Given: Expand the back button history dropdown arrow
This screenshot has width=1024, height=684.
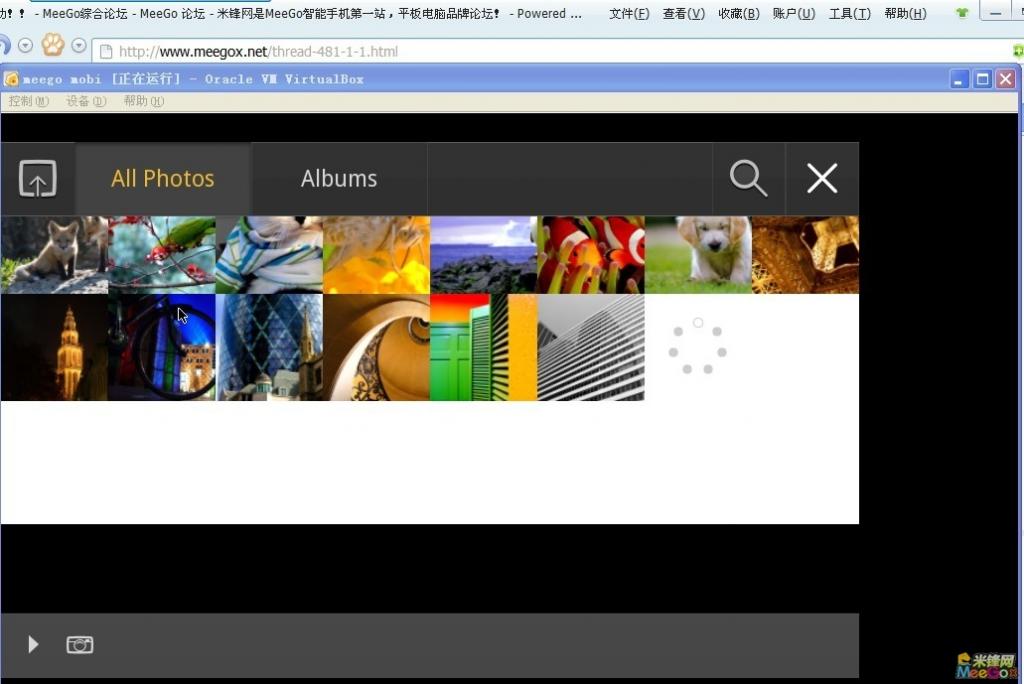Looking at the screenshot, I should 24,45.
